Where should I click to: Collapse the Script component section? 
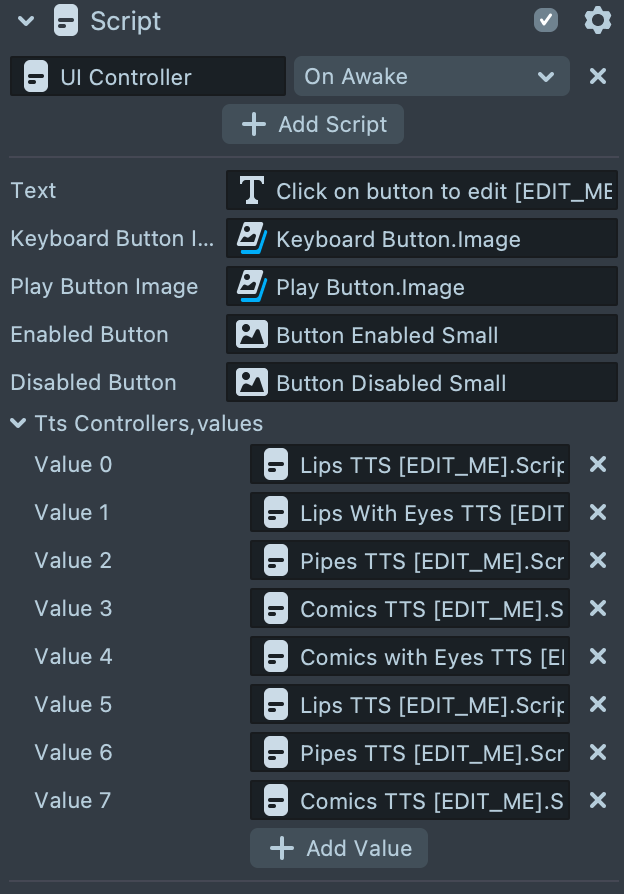26,21
